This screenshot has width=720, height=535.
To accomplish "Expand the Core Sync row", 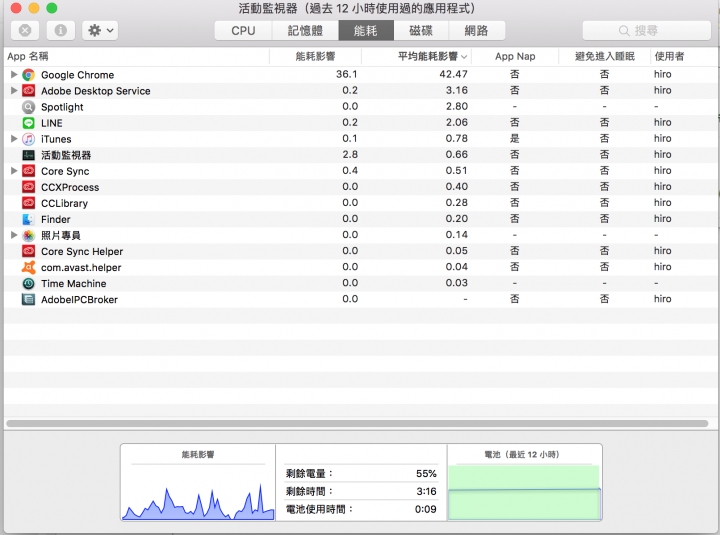I will 14,171.
